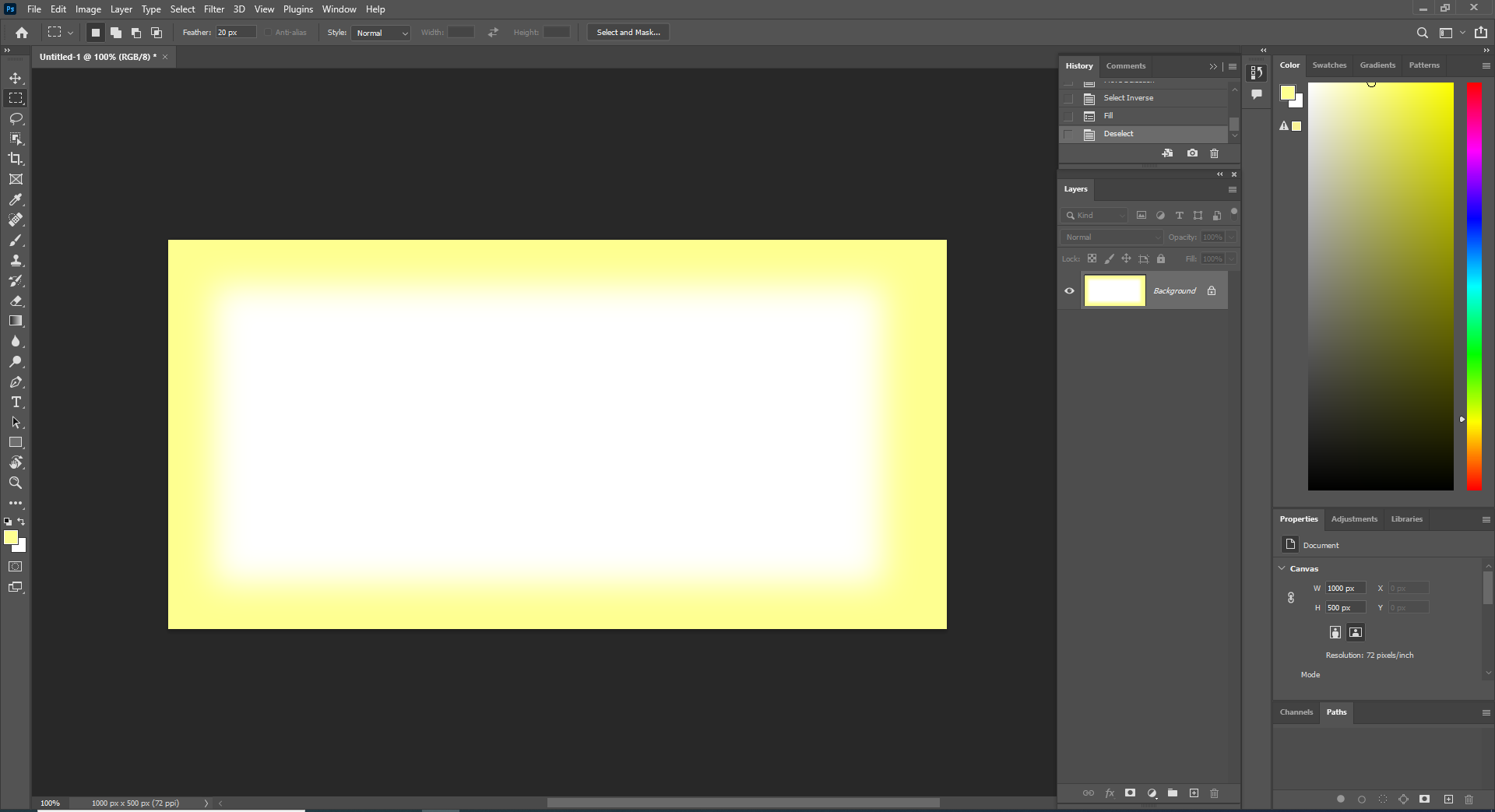Select the Crop tool
The image size is (1495, 812).
click(x=16, y=159)
